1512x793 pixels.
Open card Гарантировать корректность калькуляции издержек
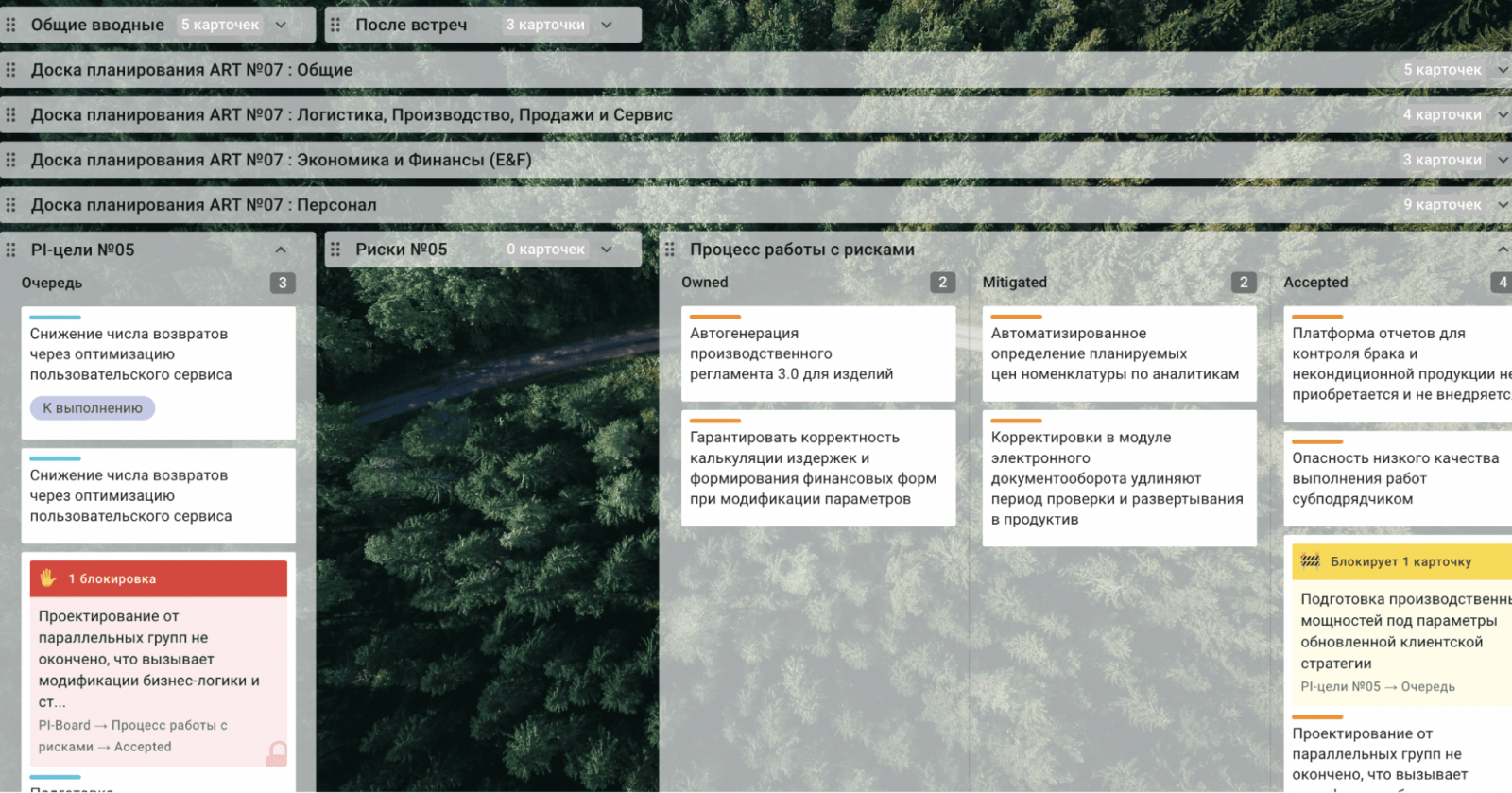(x=818, y=468)
